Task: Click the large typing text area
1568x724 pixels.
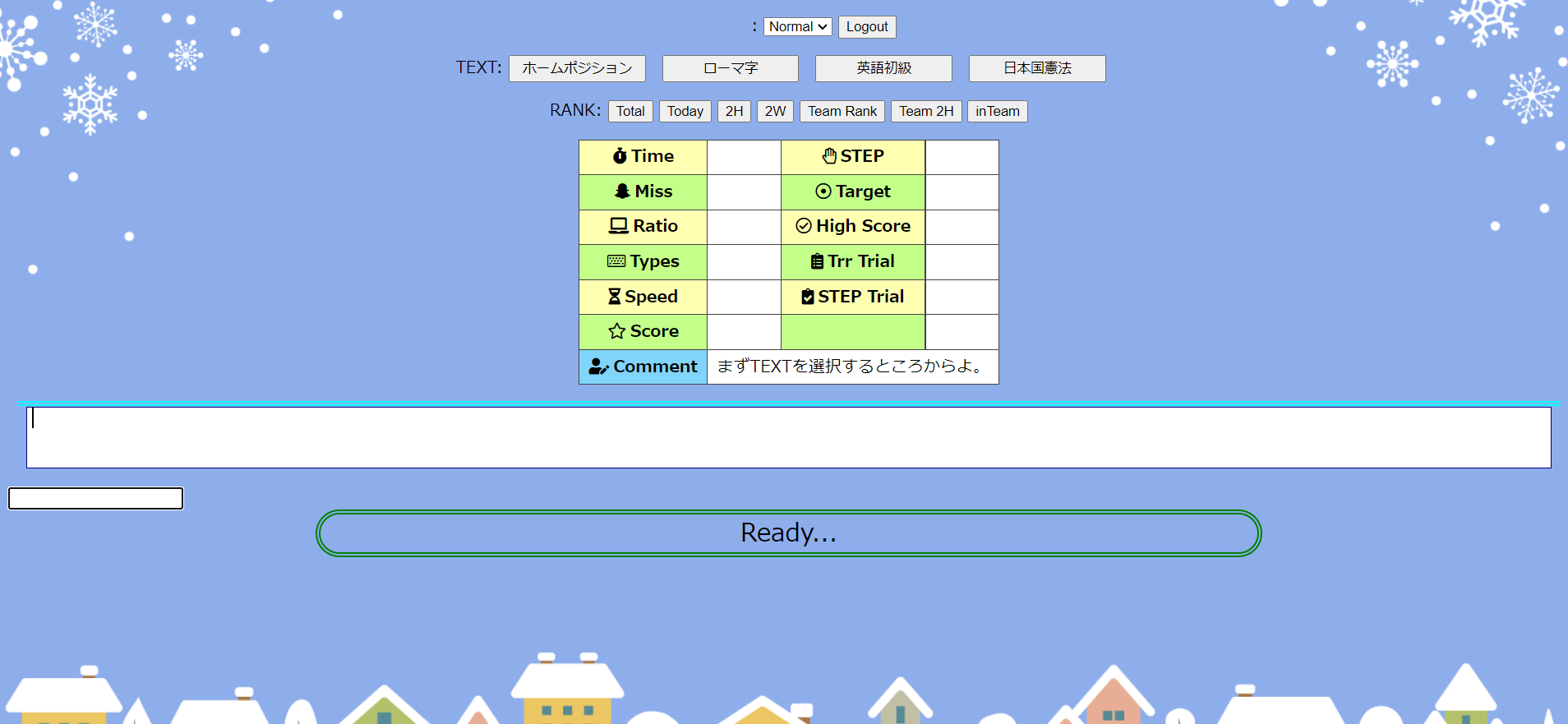Action: point(788,437)
